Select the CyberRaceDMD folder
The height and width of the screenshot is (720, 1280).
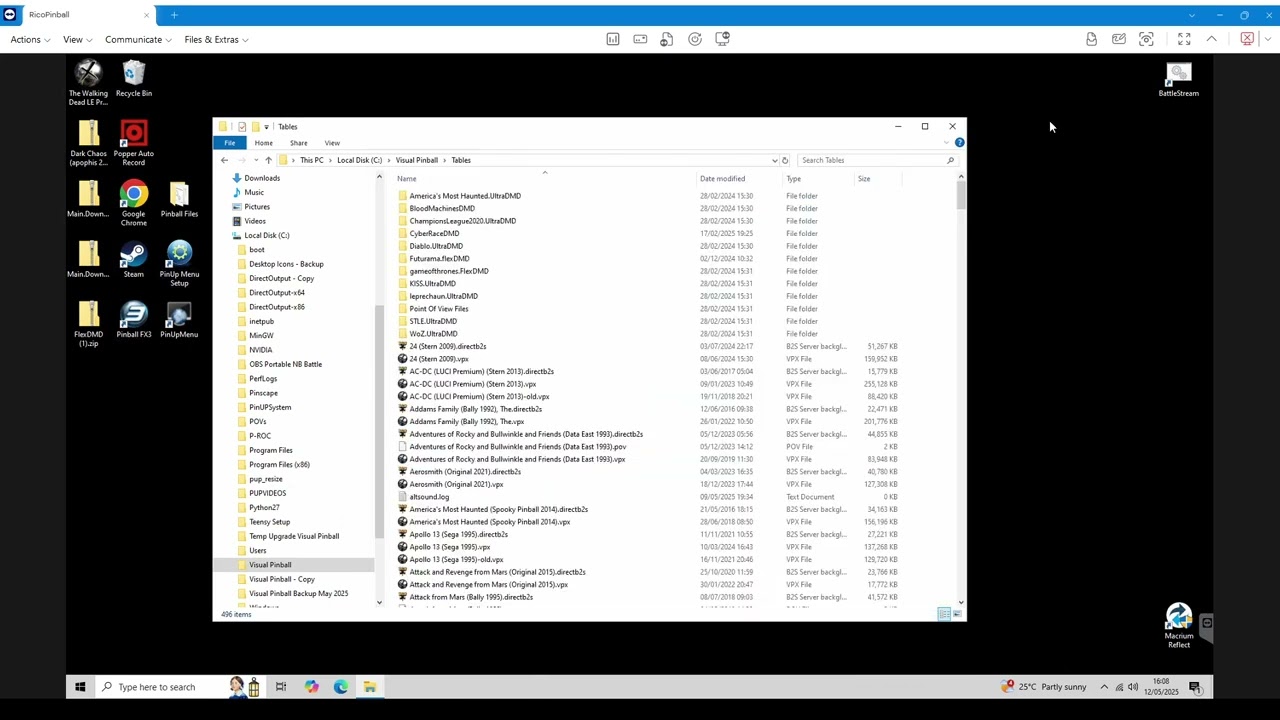tap(434, 233)
